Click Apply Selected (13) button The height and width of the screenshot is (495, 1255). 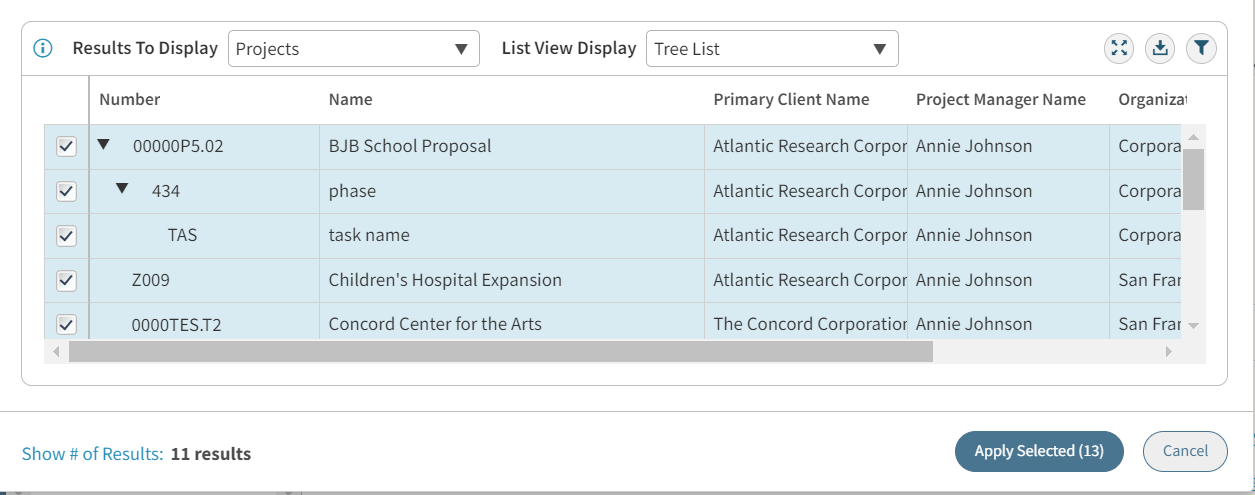point(1039,451)
